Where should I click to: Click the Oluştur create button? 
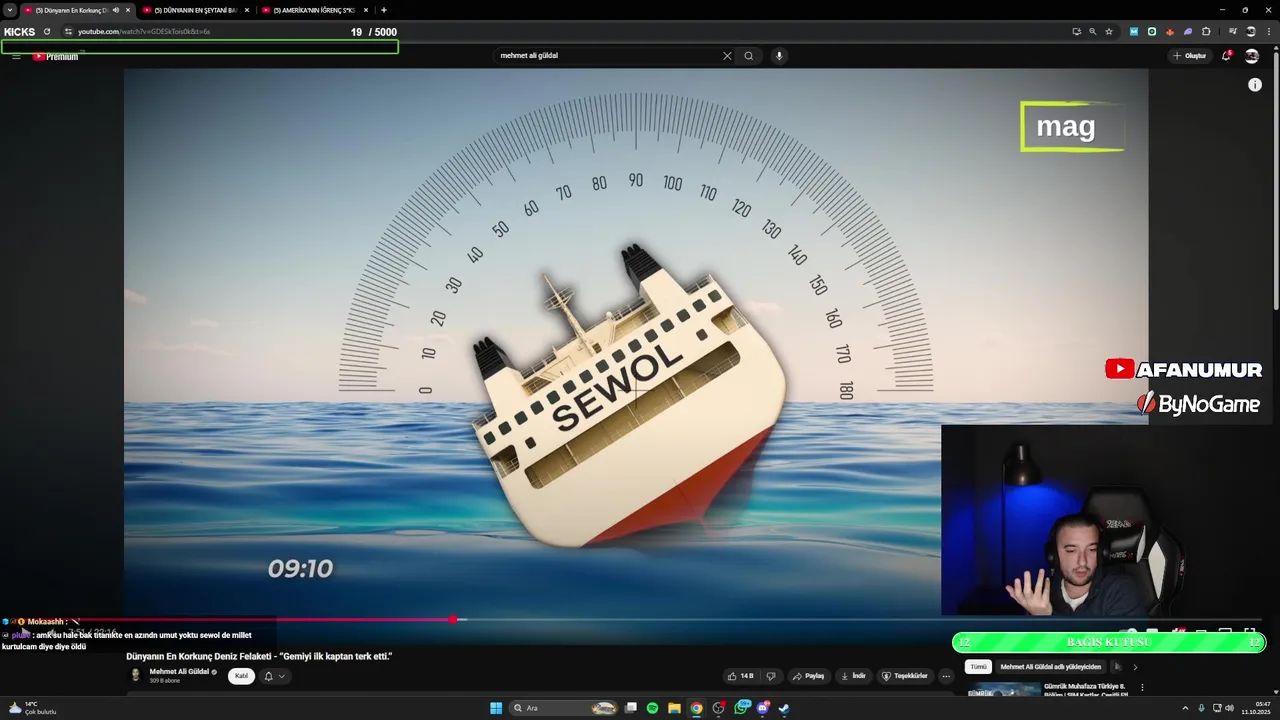point(1190,56)
